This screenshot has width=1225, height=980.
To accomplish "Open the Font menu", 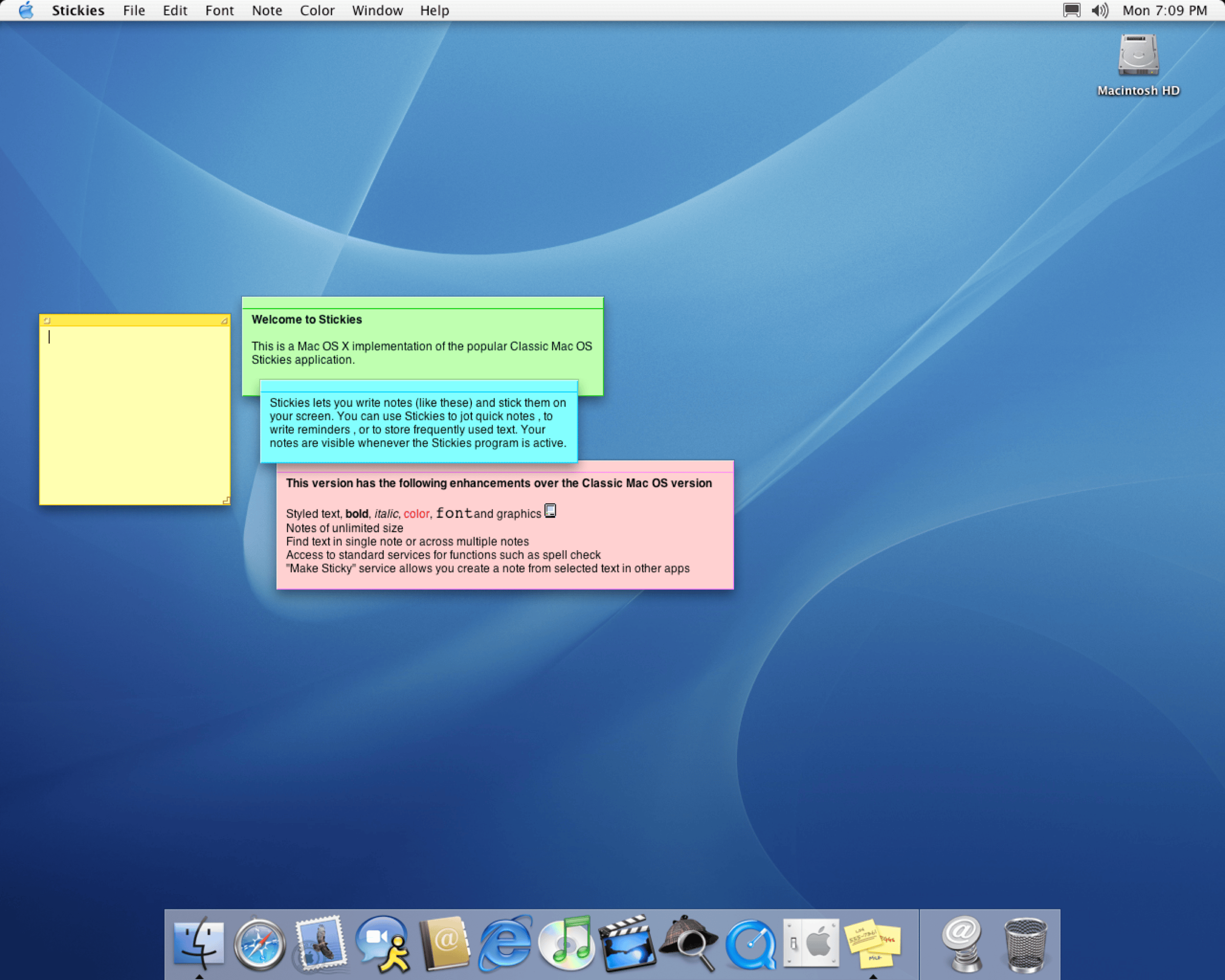I will click(x=219, y=10).
